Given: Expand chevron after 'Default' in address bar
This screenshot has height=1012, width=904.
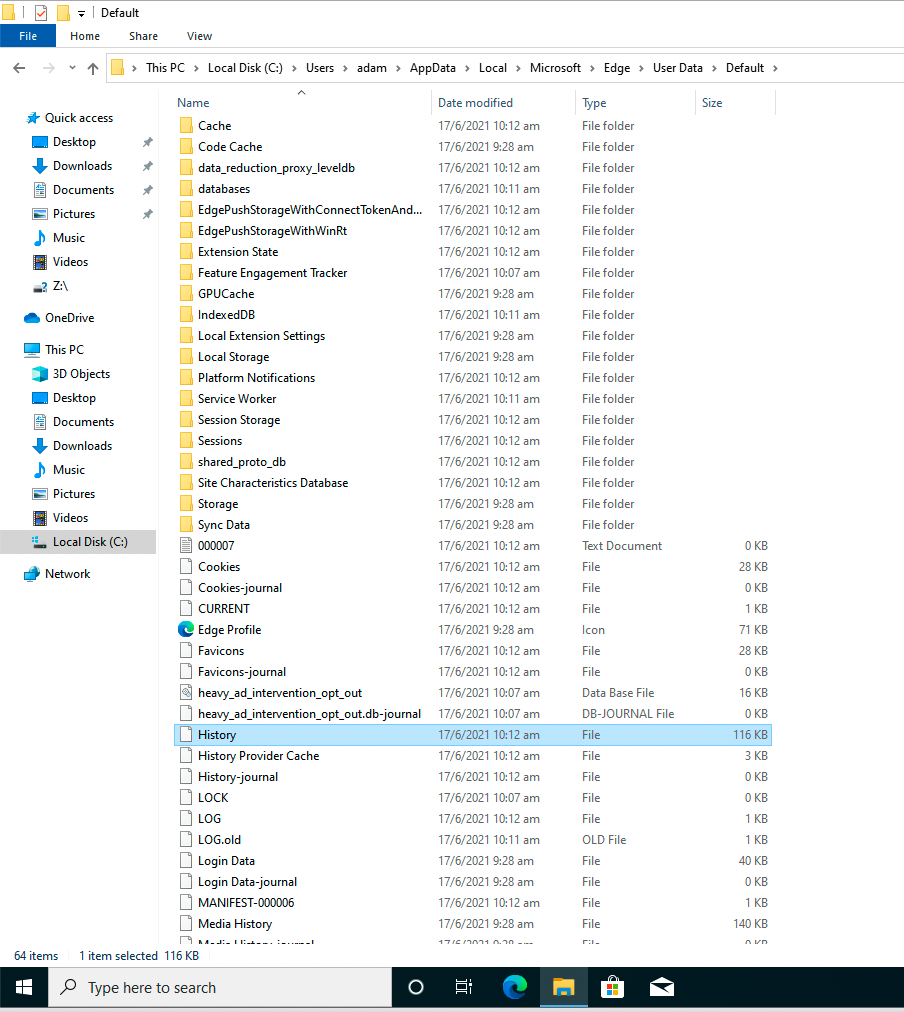Looking at the screenshot, I should 775,68.
